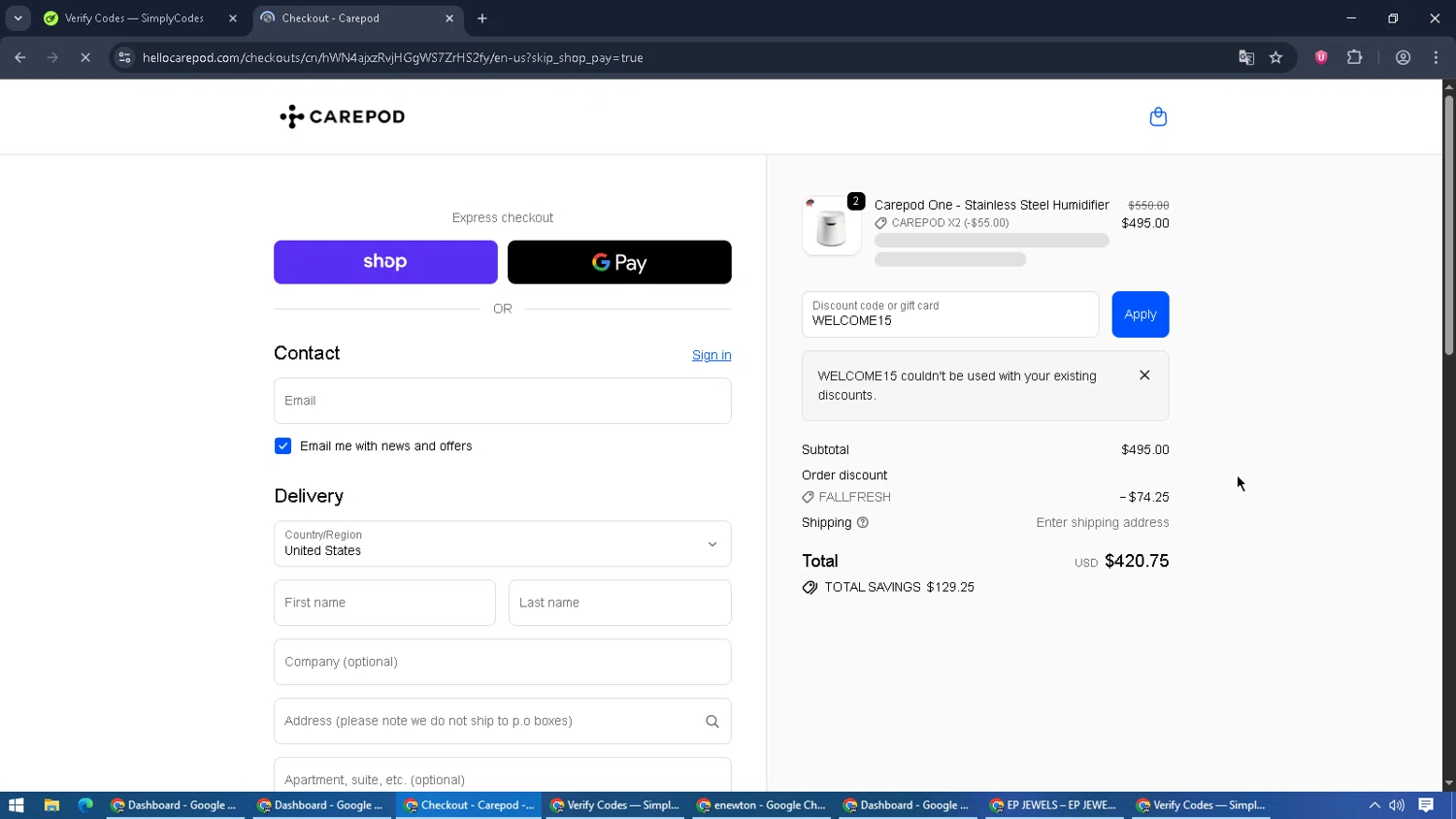
Task: Open the Checkout - Carepod taskbar window
Action: click(x=469, y=805)
